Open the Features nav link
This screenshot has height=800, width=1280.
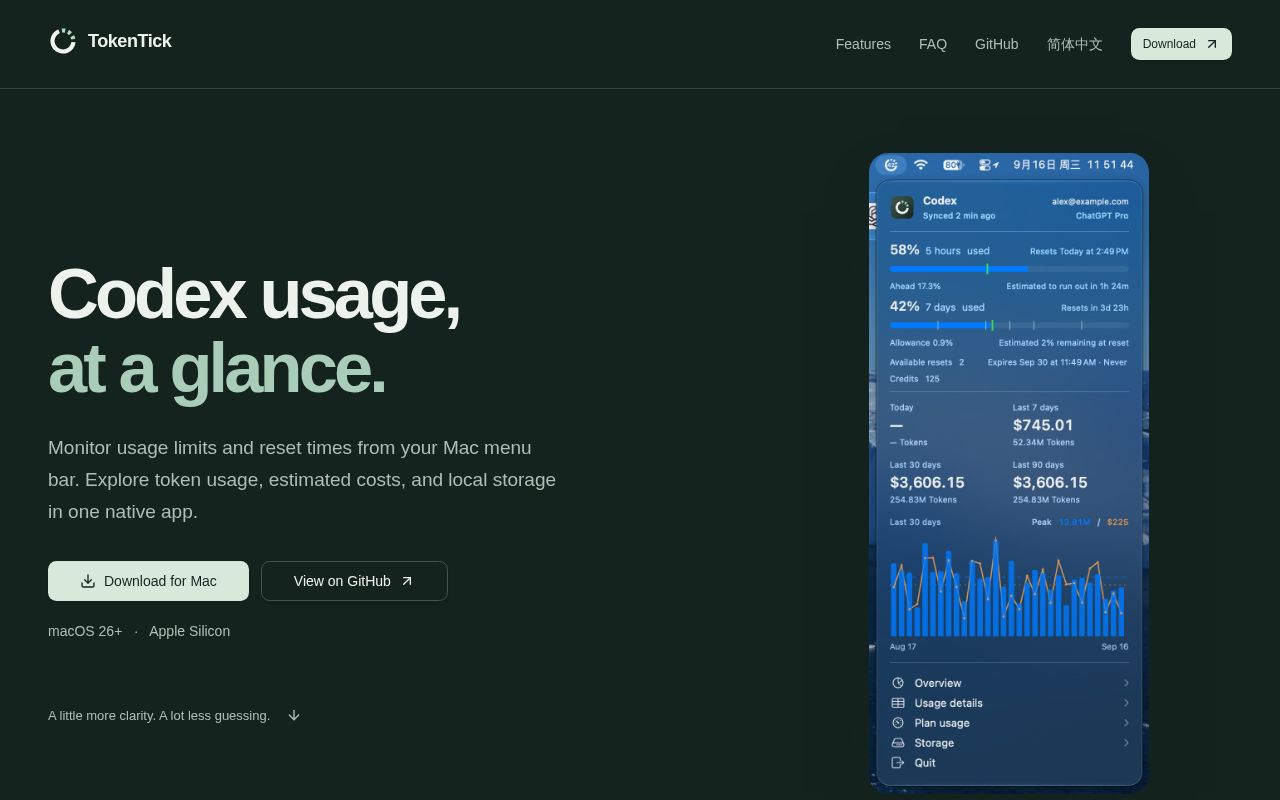pyautogui.click(x=863, y=44)
